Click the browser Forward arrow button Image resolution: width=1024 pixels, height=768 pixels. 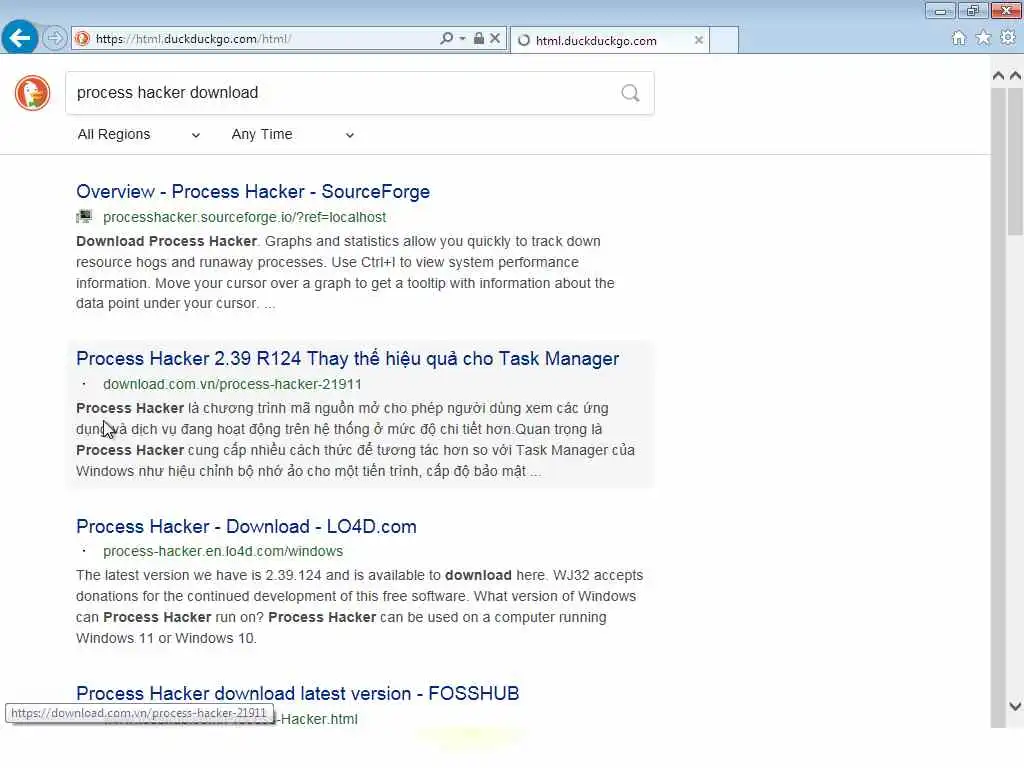point(55,38)
